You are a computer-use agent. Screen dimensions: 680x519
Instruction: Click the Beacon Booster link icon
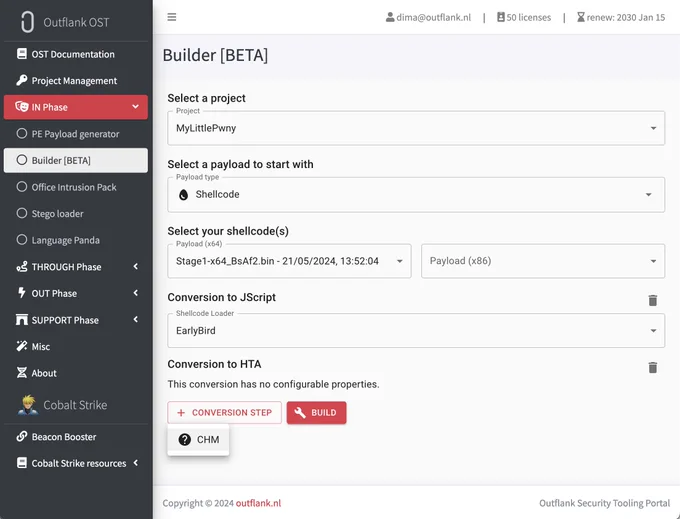click(x=21, y=436)
